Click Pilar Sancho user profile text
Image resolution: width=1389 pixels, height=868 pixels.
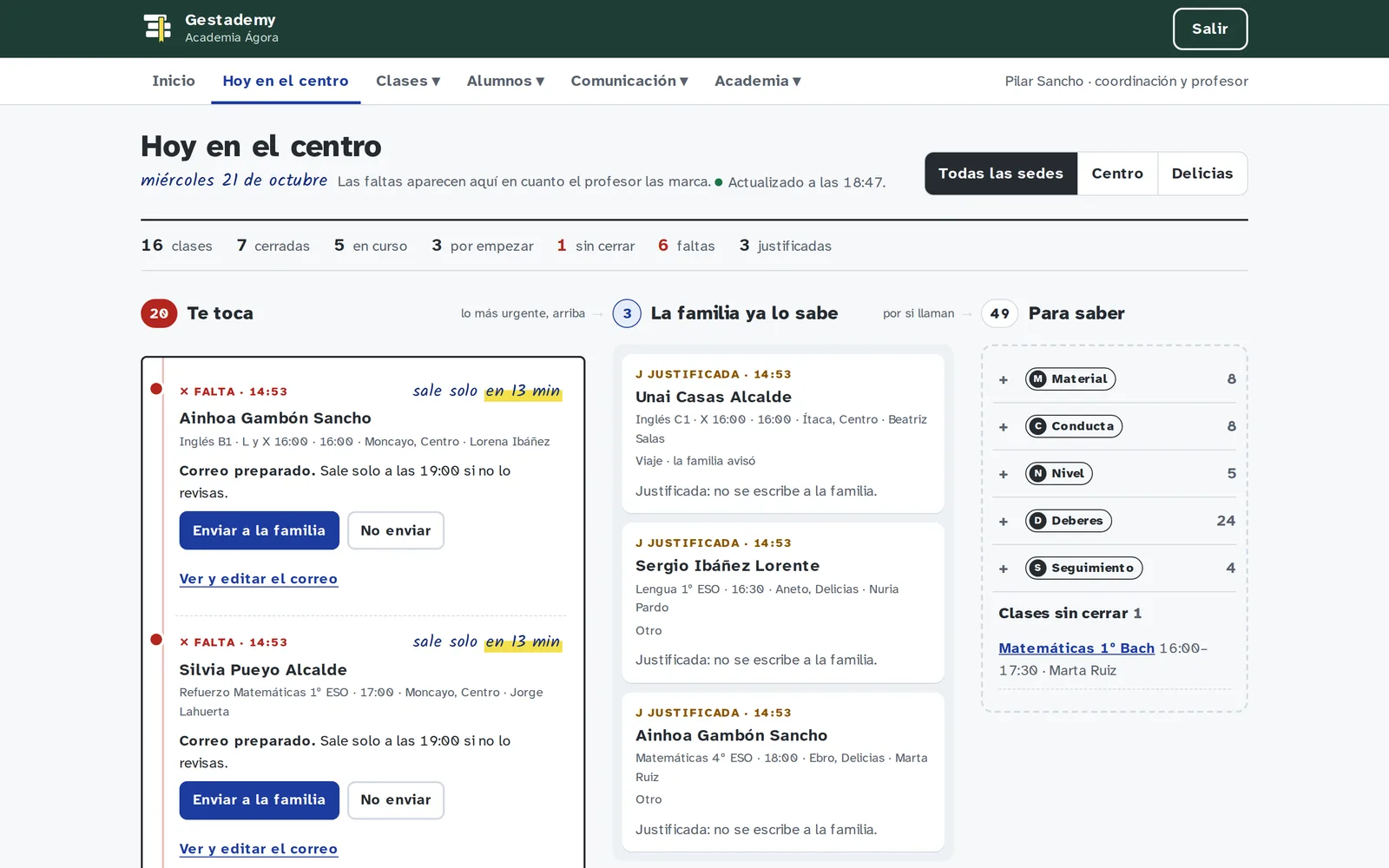click(x=1127, y=81)
